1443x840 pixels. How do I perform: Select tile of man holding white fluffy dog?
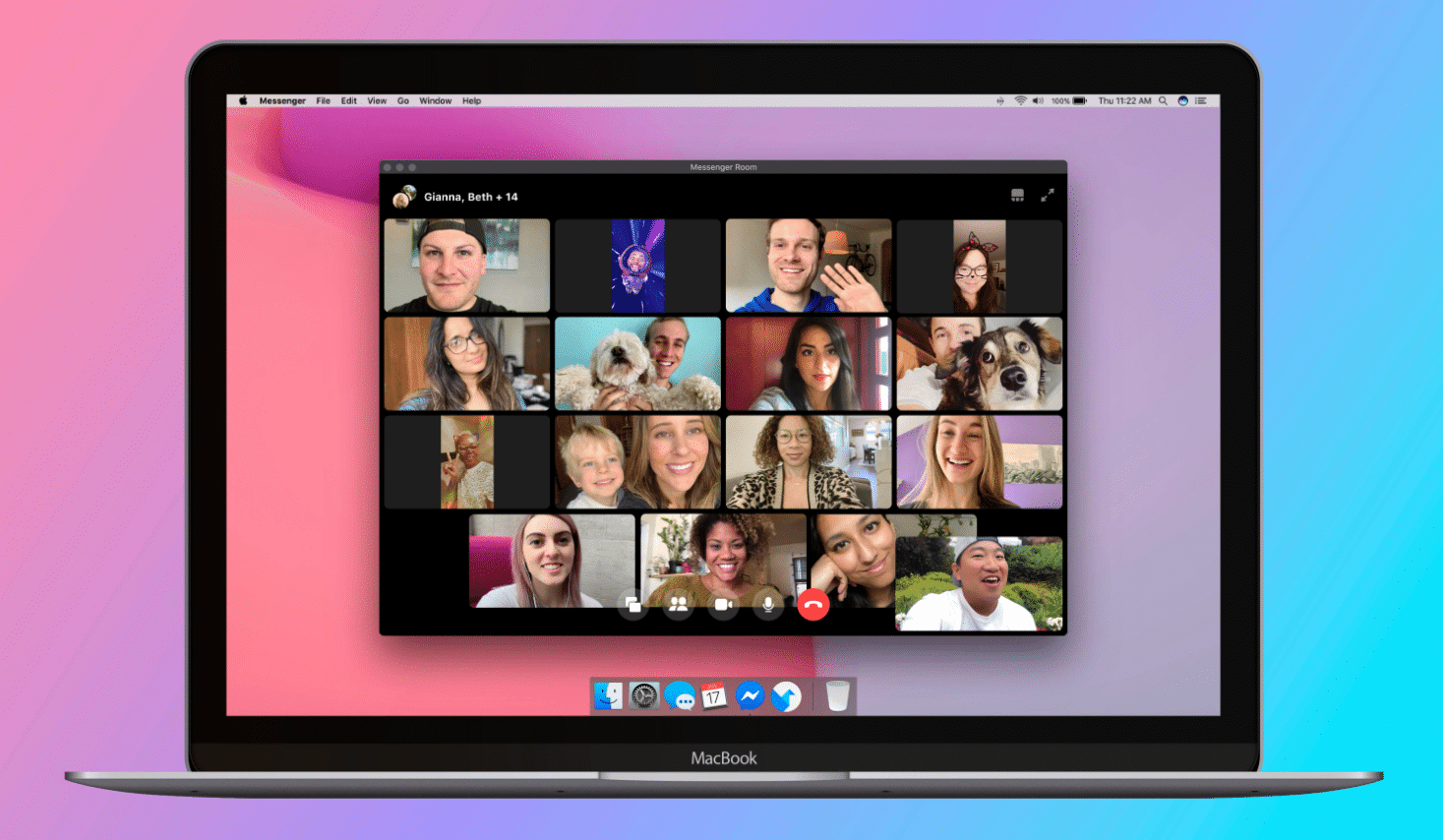tap(637, 364)
